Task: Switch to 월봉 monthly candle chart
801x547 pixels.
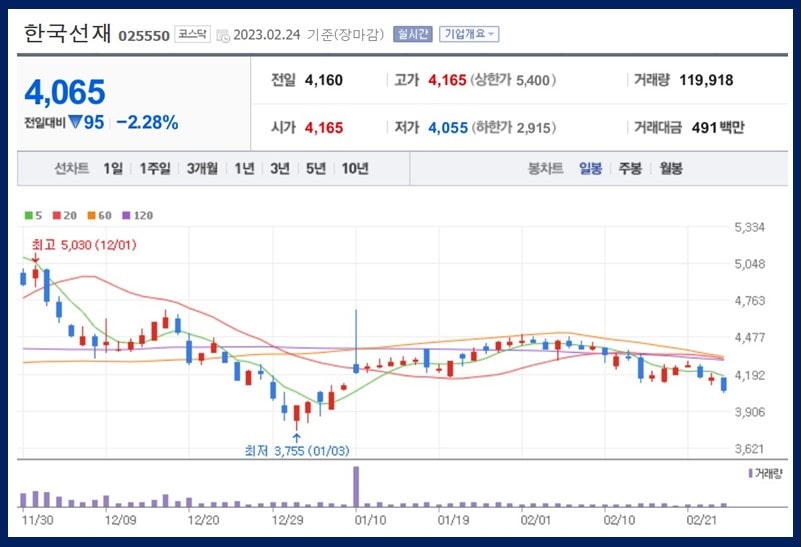Action: point(671,169)
